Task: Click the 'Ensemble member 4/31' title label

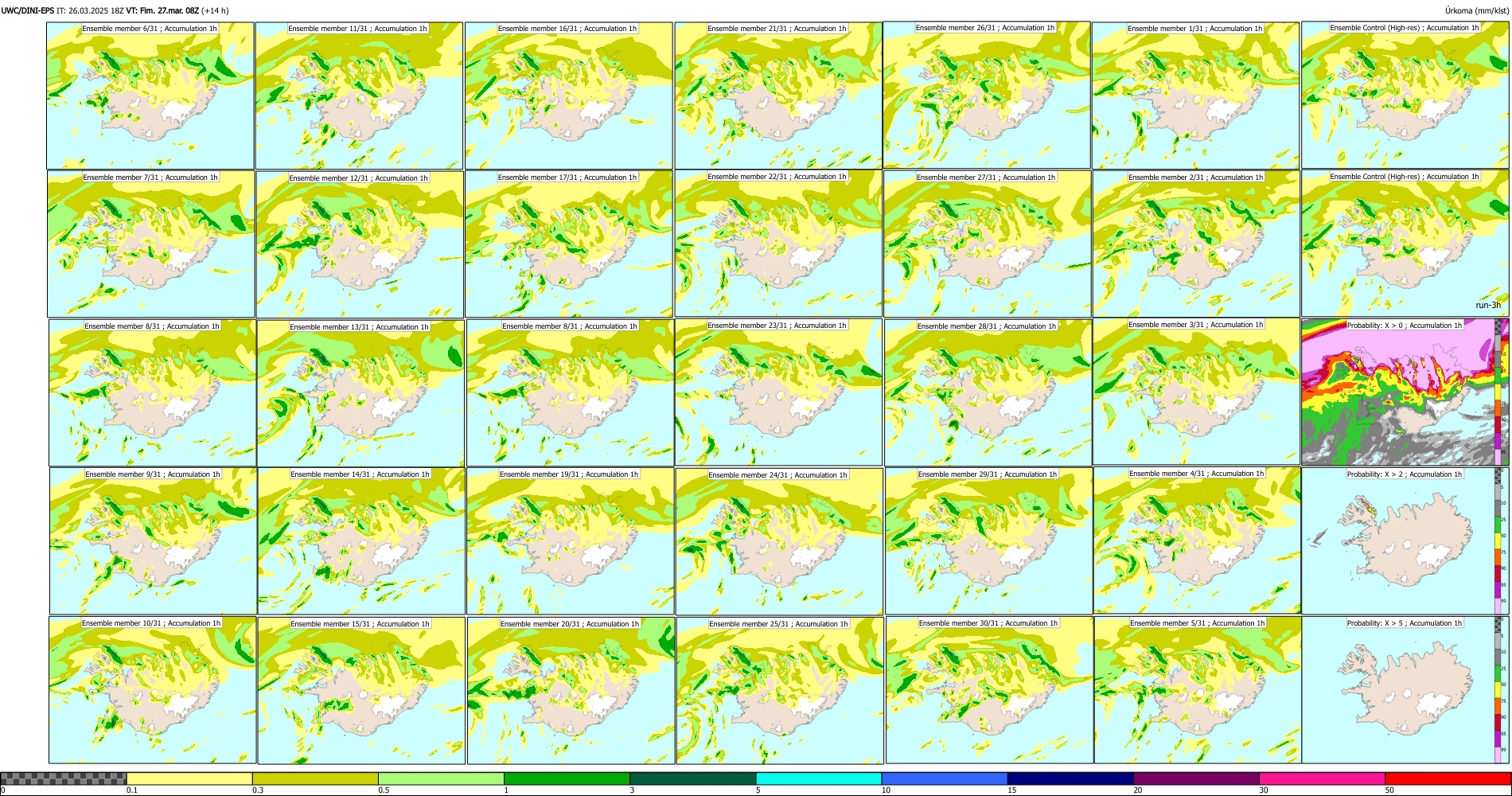Action: click(1196, 474)
